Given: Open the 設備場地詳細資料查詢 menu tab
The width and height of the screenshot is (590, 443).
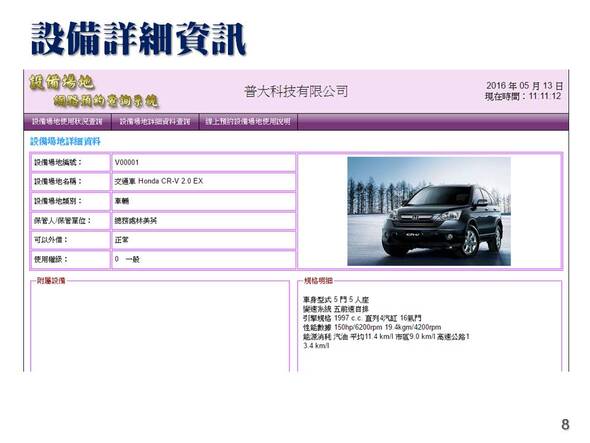Looking at the screenshot, I should click(155, 122).
